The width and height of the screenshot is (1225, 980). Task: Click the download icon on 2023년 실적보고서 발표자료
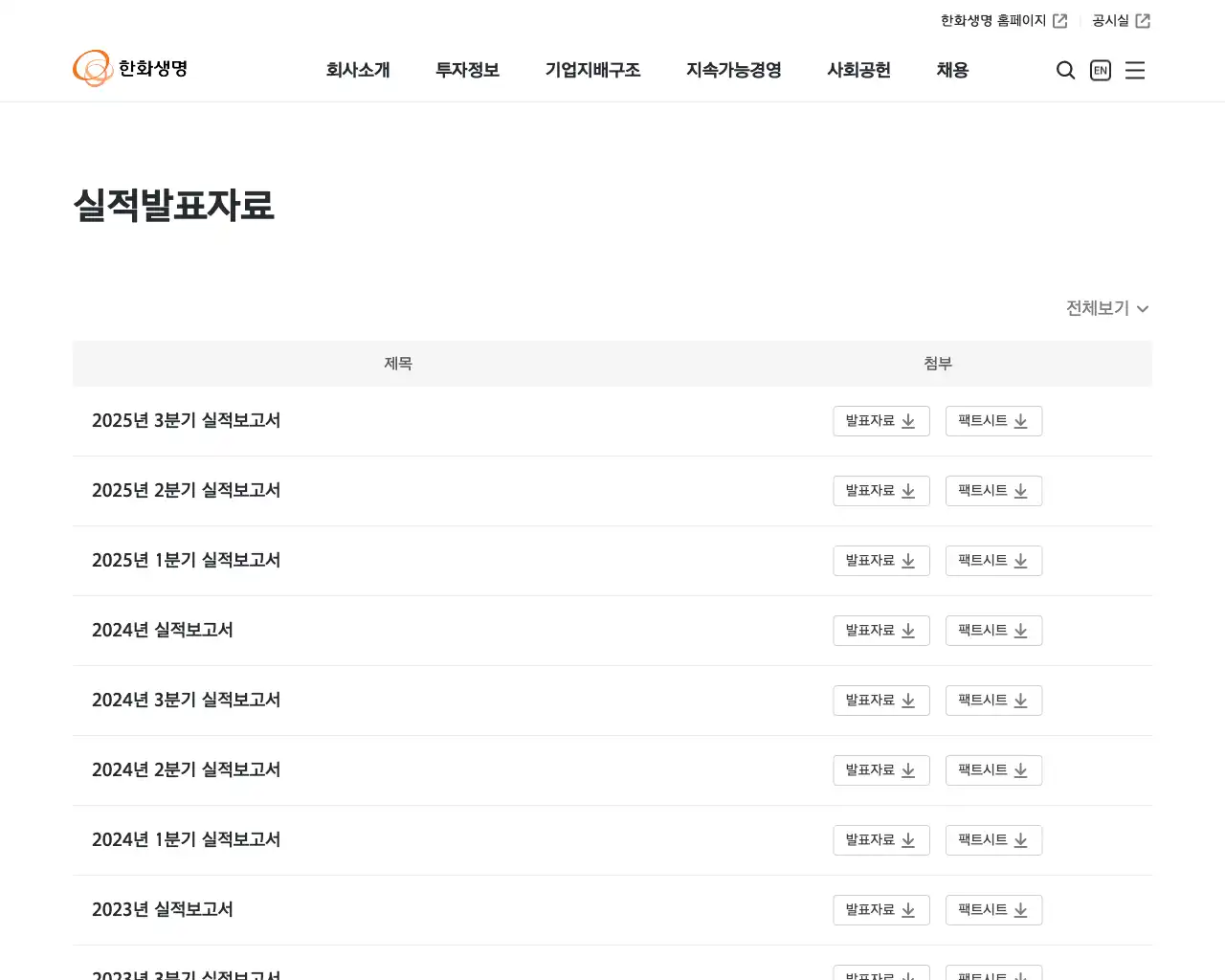908,909
